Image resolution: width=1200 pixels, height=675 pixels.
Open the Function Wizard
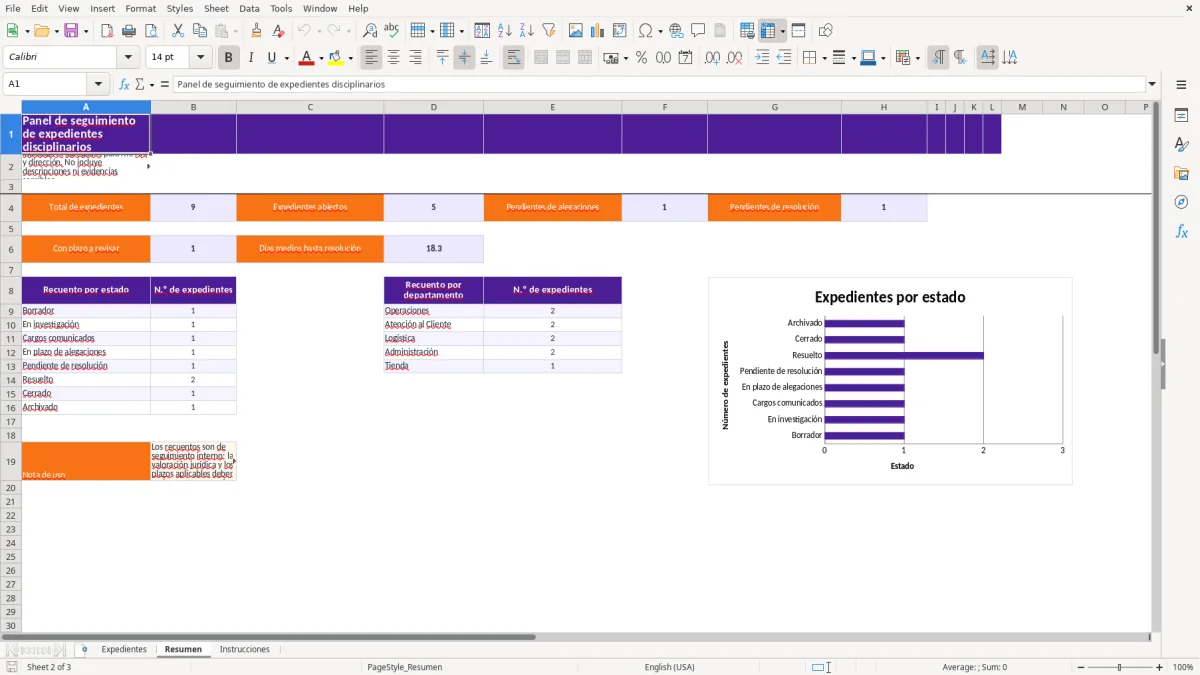pyautogui.click(x=124, y=84)
